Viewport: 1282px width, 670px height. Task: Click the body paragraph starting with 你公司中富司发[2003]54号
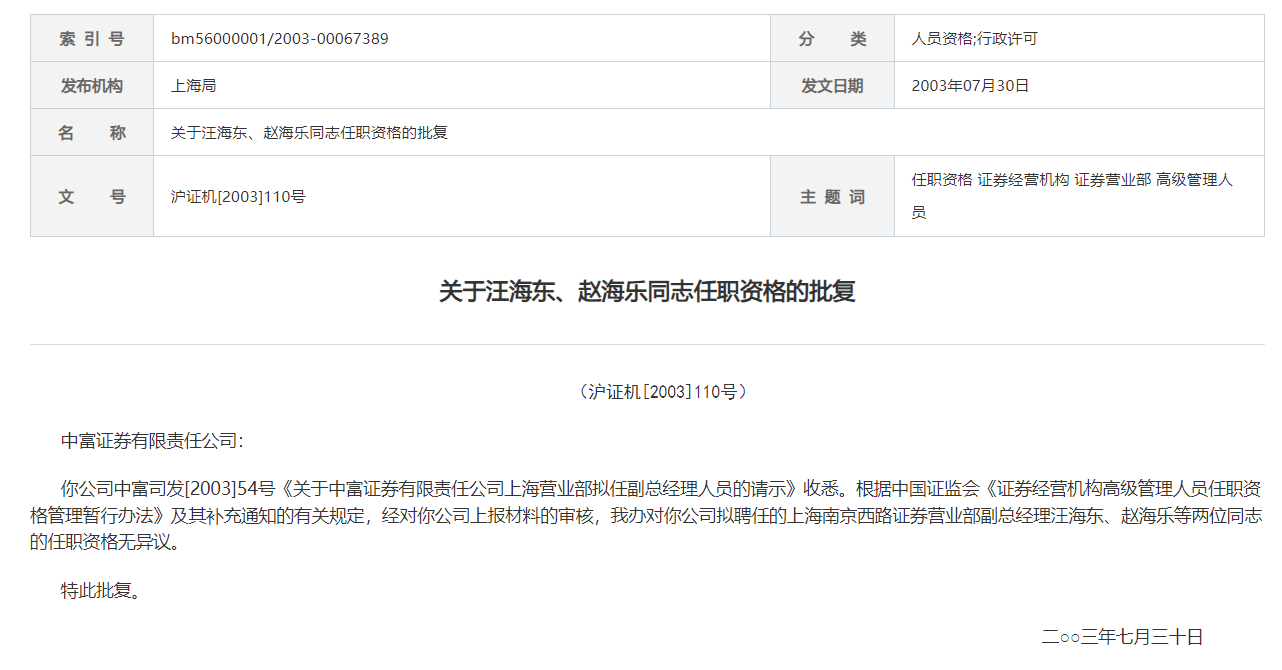click(646, 516)
